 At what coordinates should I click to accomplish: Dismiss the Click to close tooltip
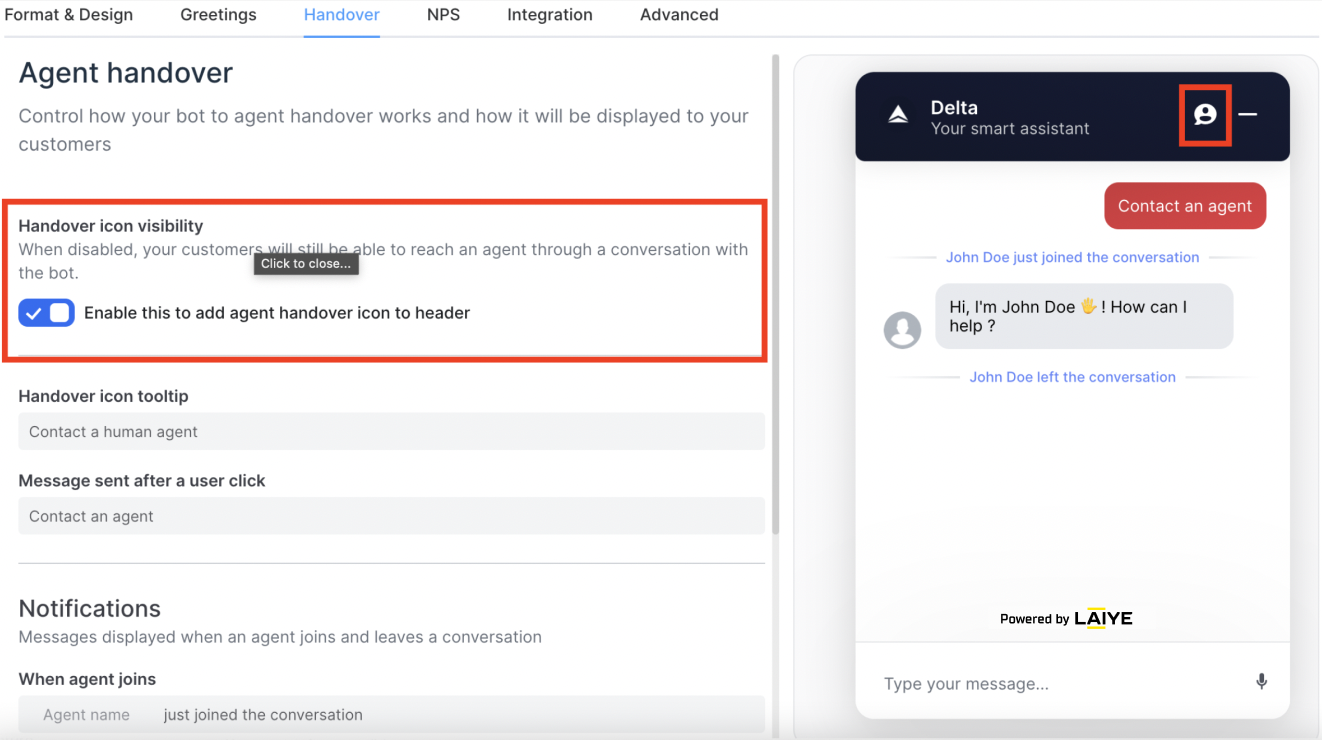(x=306, y=264)
